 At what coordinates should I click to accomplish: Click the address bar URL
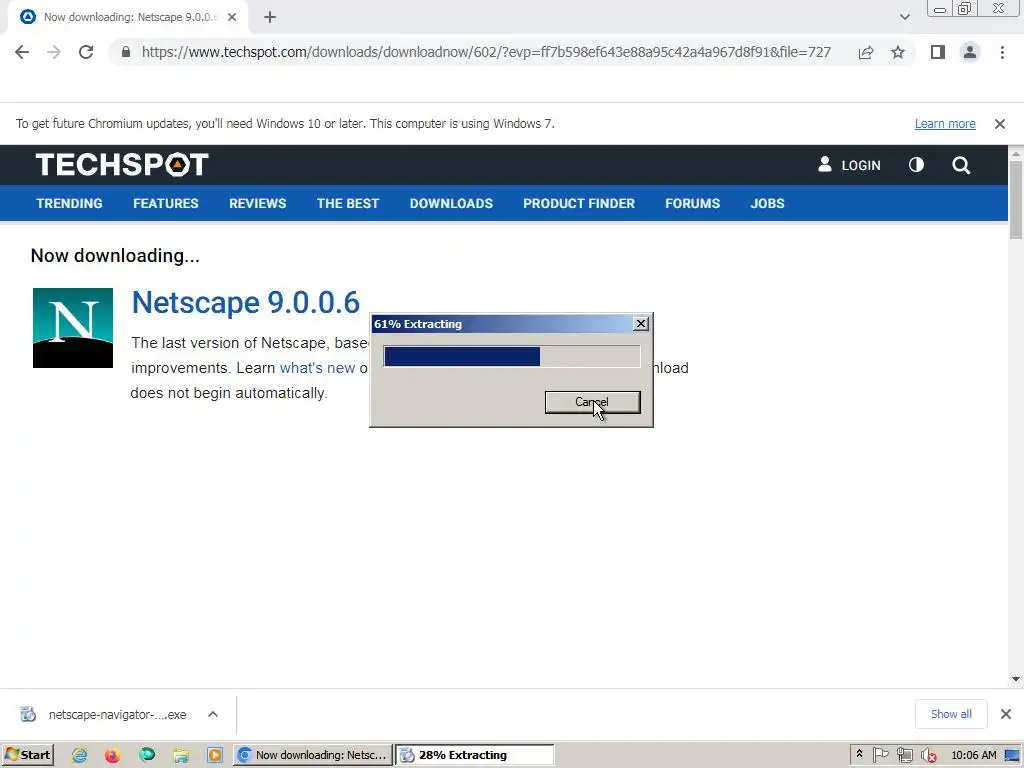pyautogui.click(x=486, y=52)
